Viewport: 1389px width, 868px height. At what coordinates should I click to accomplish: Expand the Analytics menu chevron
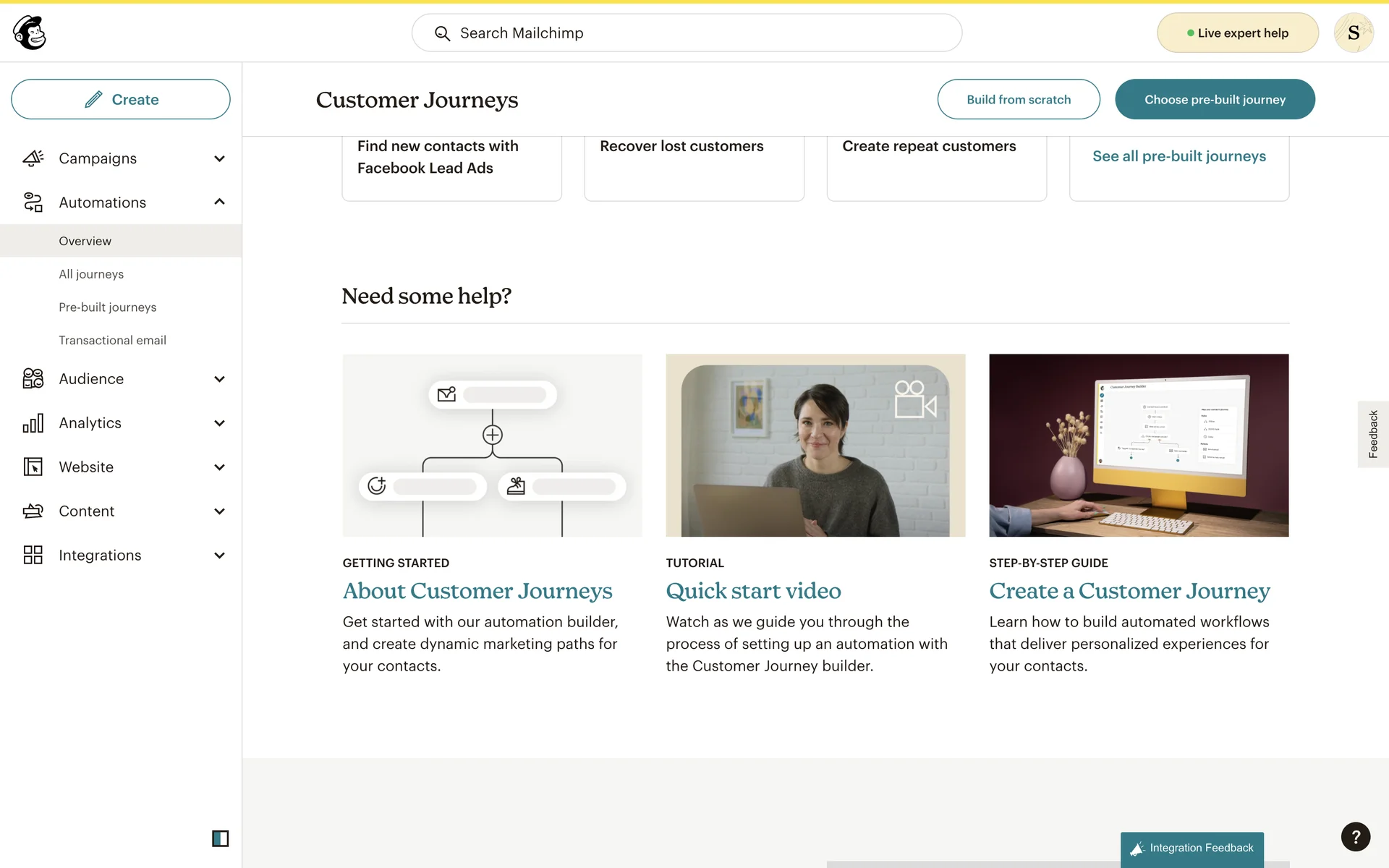tap(219, 423)
